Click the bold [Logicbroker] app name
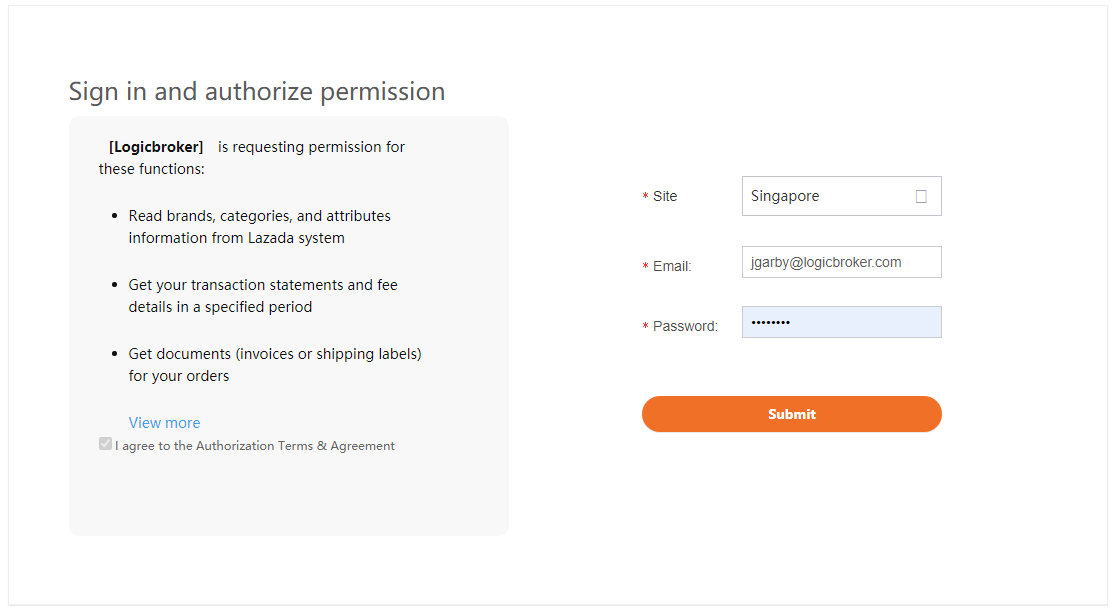The height and width of the screenshot is (610, 1112). pyautogui.click(x=156, y=147)
